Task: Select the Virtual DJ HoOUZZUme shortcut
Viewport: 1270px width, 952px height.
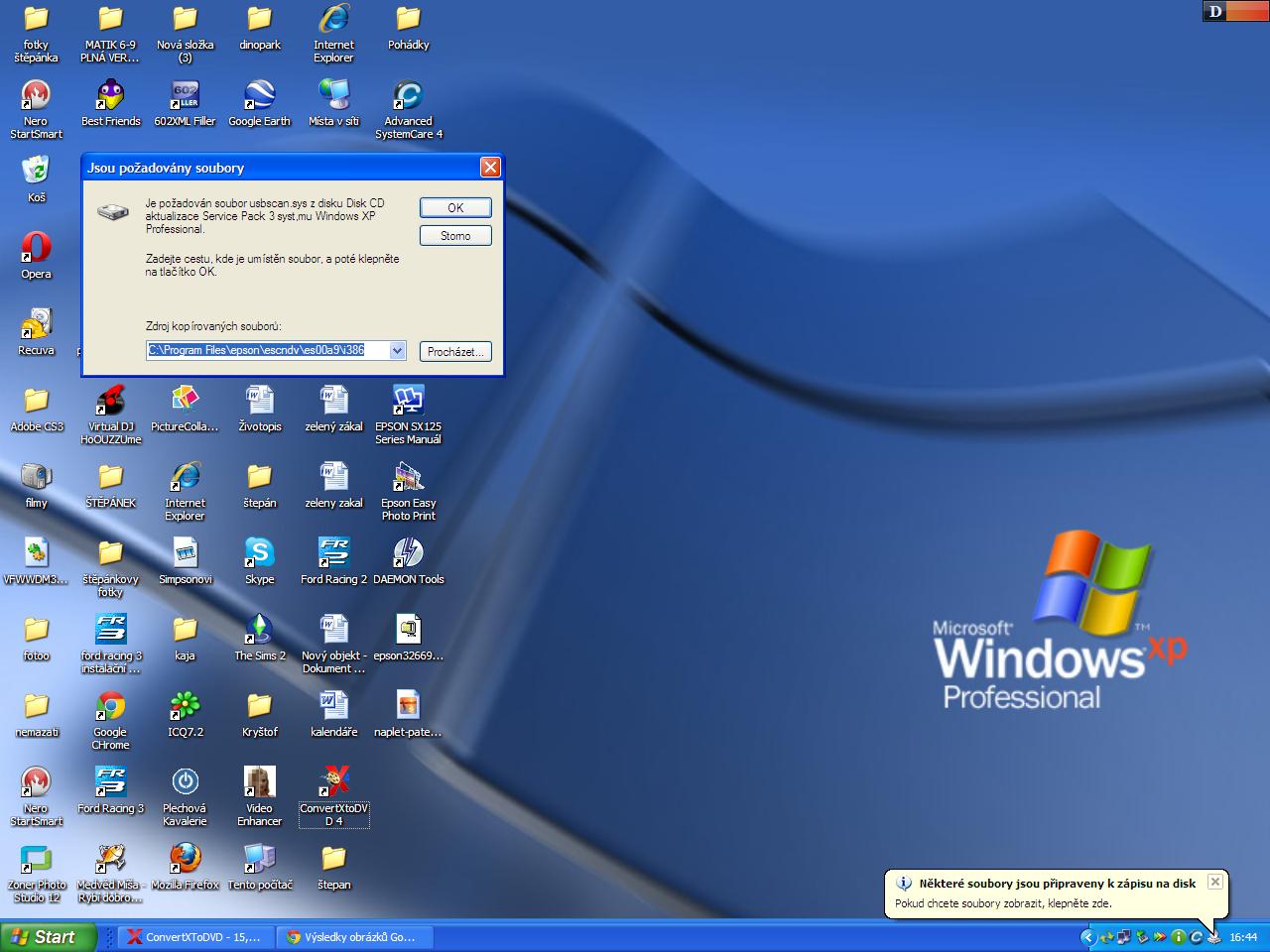Action: (x=111, y=415)
